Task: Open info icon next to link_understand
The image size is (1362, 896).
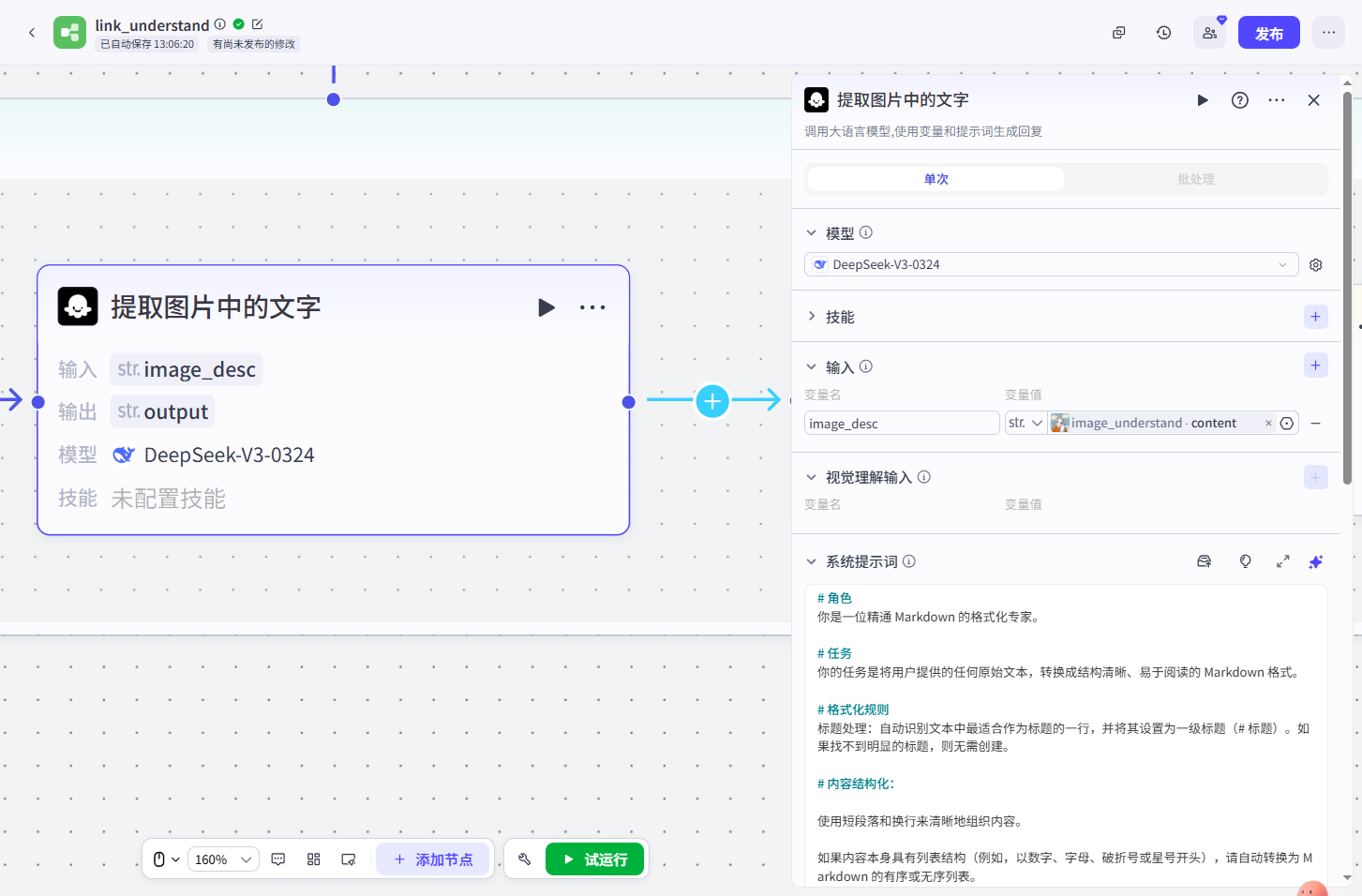Action: click(220, 24)
